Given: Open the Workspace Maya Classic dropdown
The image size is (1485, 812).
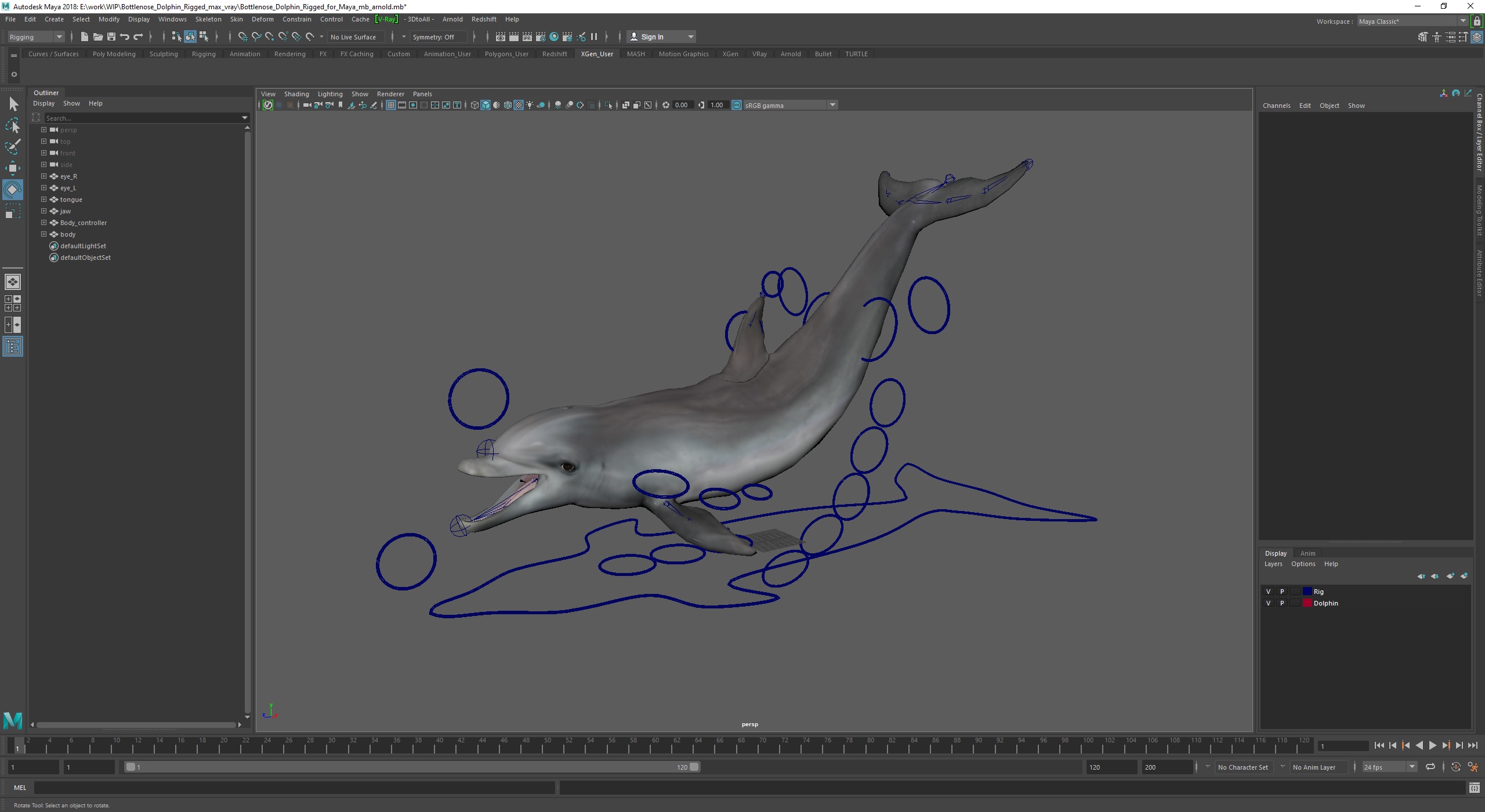Looking at the screenshot, I should (1412, 21).
